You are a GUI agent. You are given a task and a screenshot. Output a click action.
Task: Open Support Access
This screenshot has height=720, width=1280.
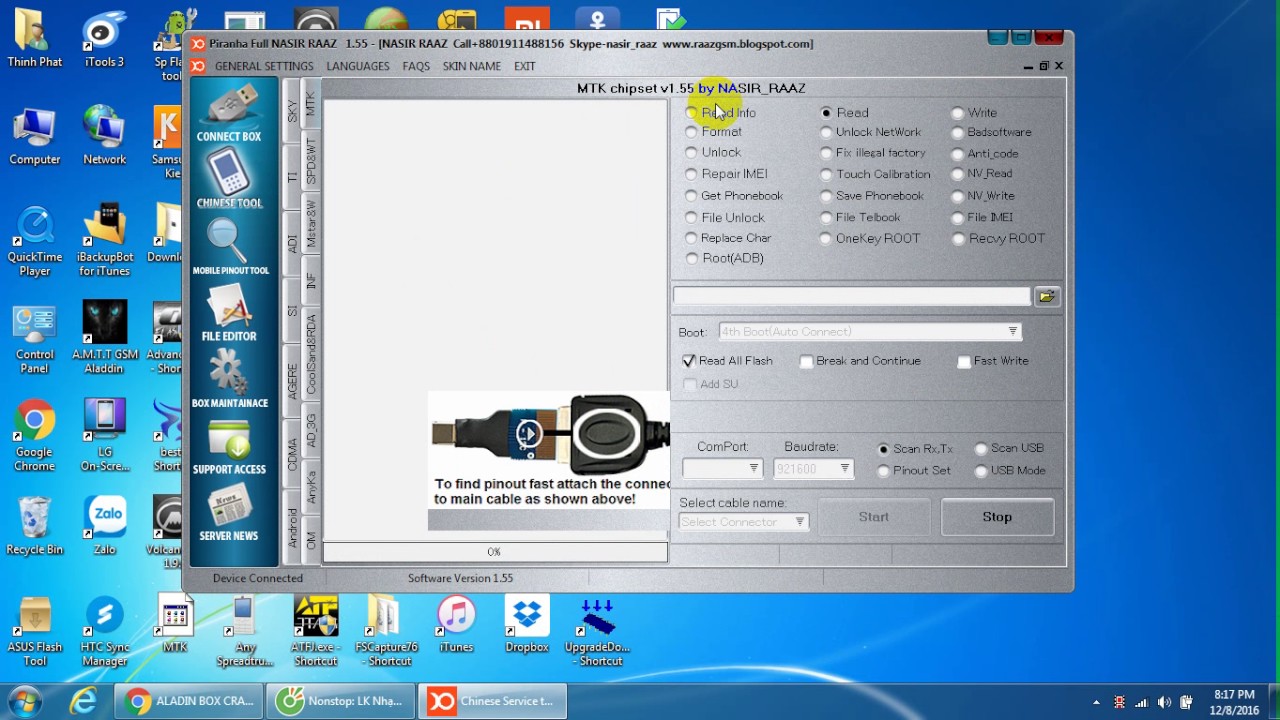click(229, 446)
